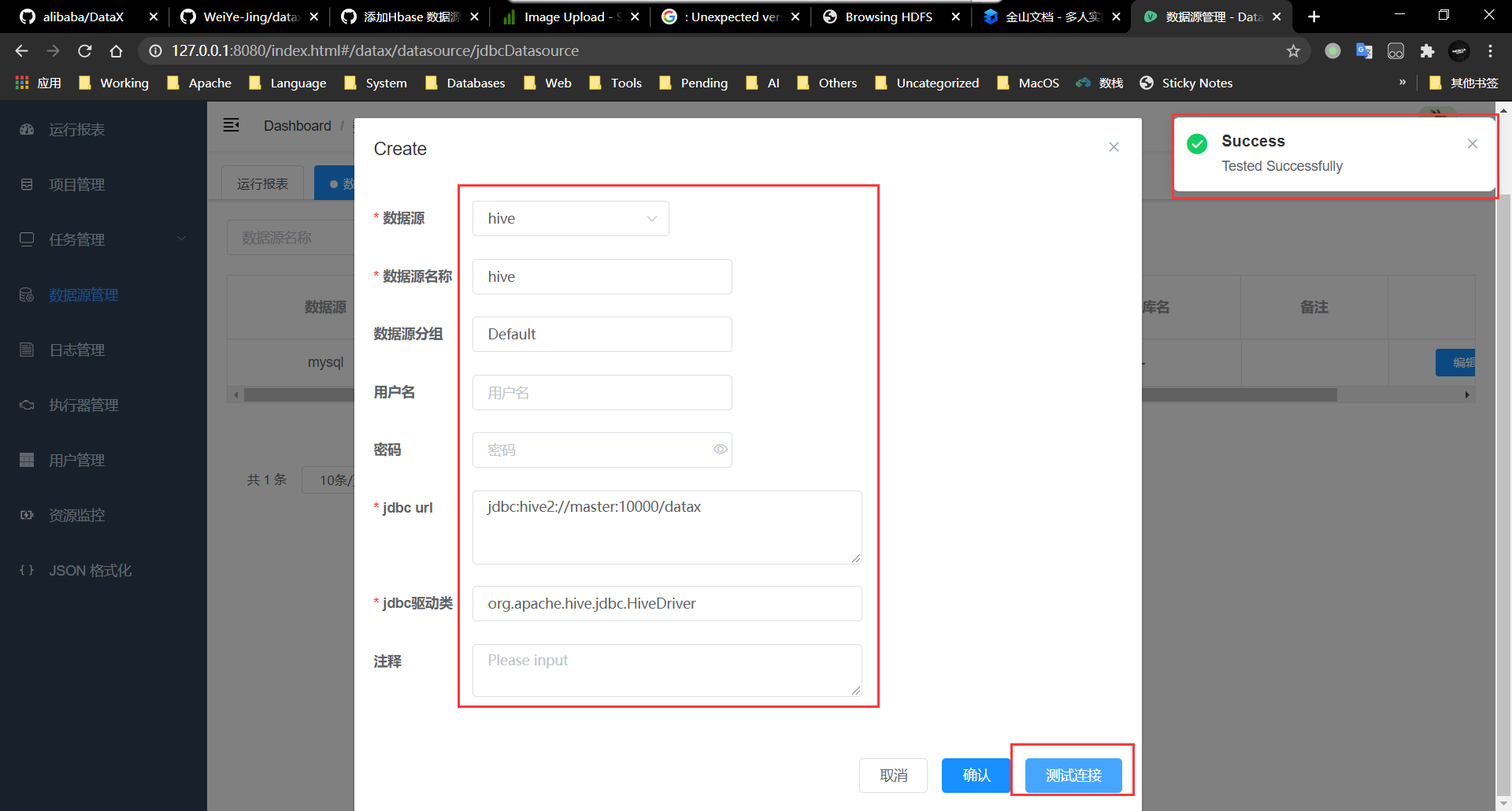Click the table horizontal scrollbar right arrow
Viewport: 1512px width, 811px height.
[x=1467, y=394]
